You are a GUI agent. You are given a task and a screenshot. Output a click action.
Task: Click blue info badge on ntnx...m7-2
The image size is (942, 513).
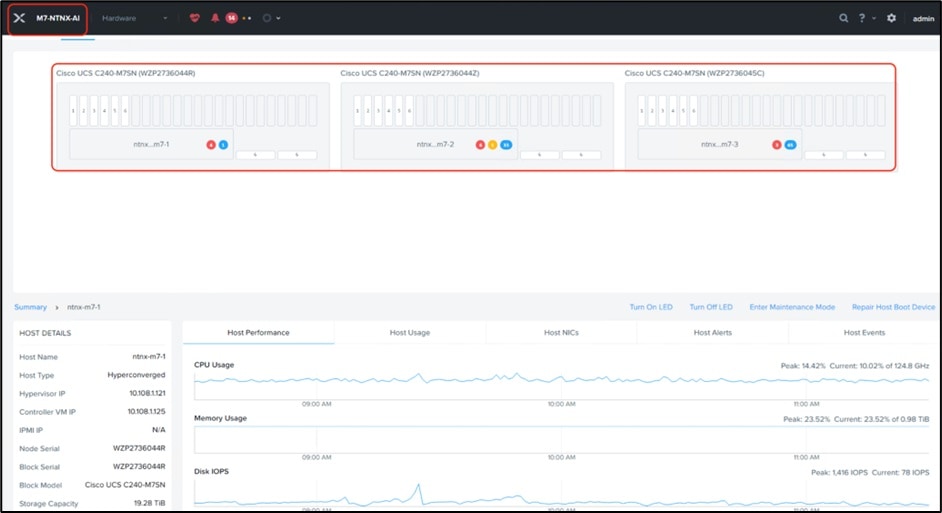pos(506,145)
